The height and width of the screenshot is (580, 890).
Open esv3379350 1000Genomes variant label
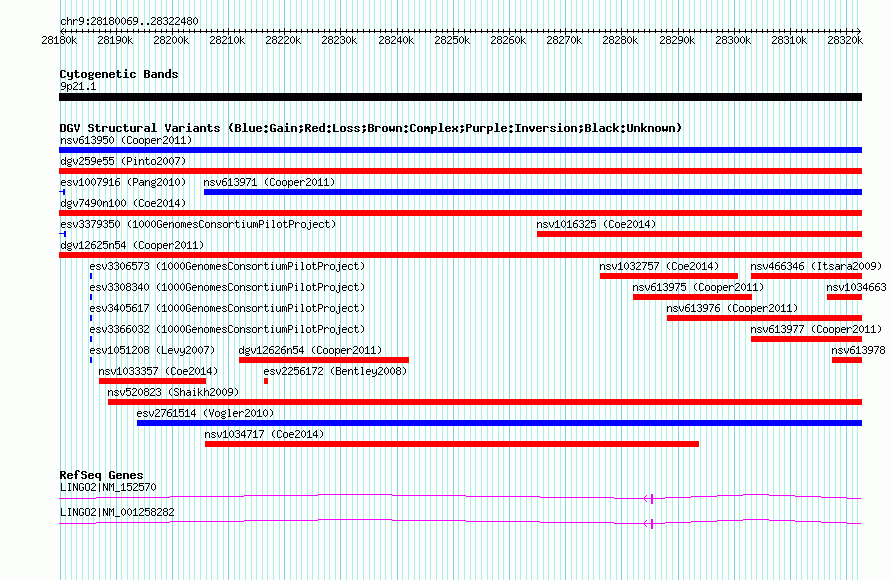point(198,224)
